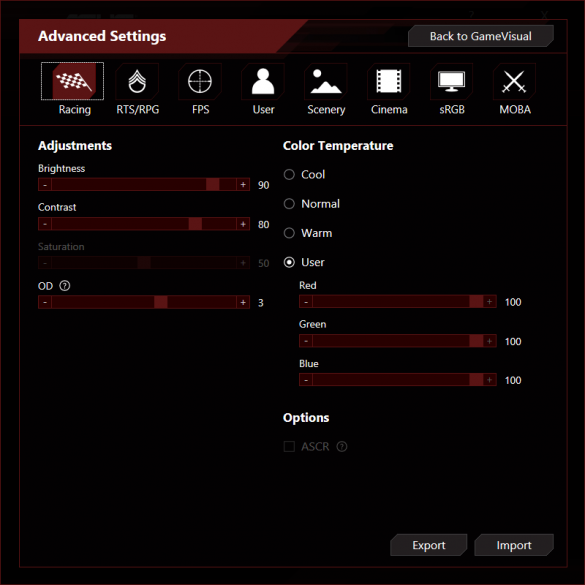Select the Cool color temperature option
The image size is (585, 585).
[x=289, y=175]
